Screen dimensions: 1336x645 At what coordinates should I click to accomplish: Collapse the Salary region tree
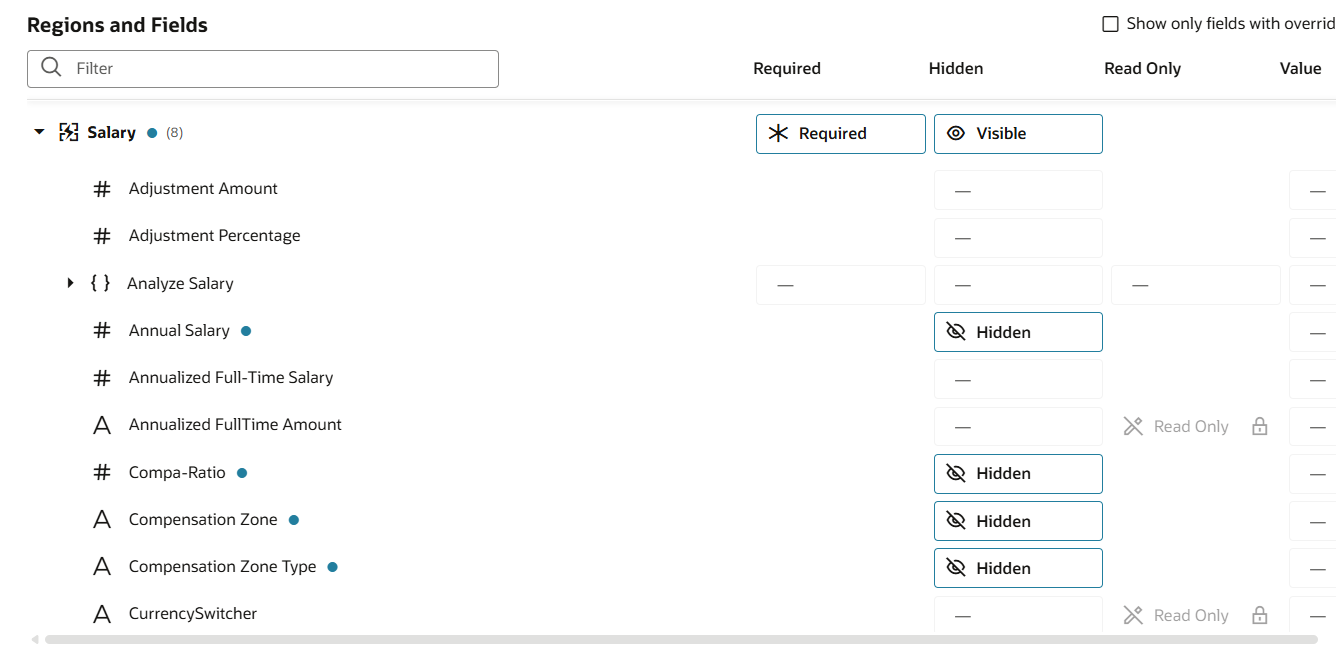[x=39, y=132]
